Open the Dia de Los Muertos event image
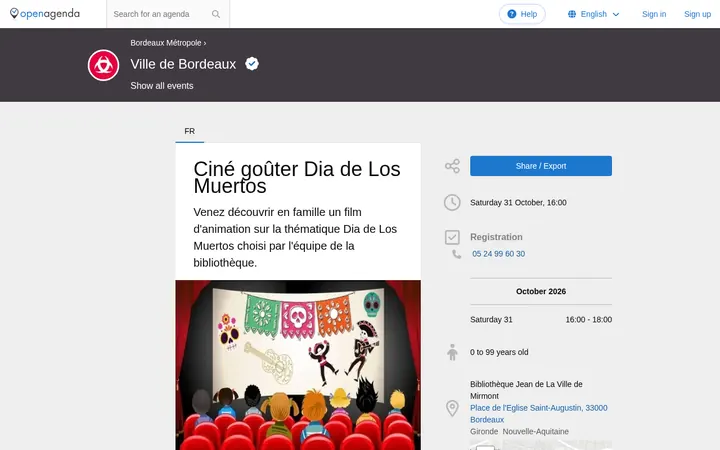720x450 pixels. click(x=298, y=365)
